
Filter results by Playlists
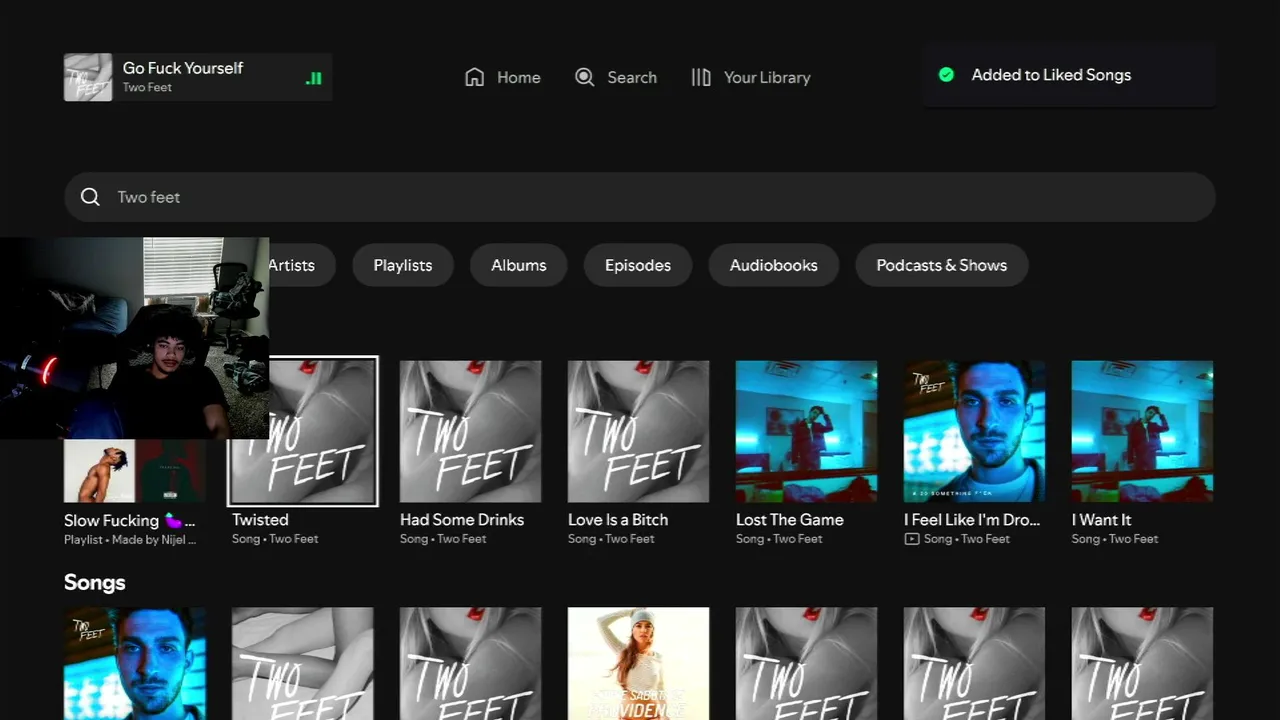click(403, 265)
